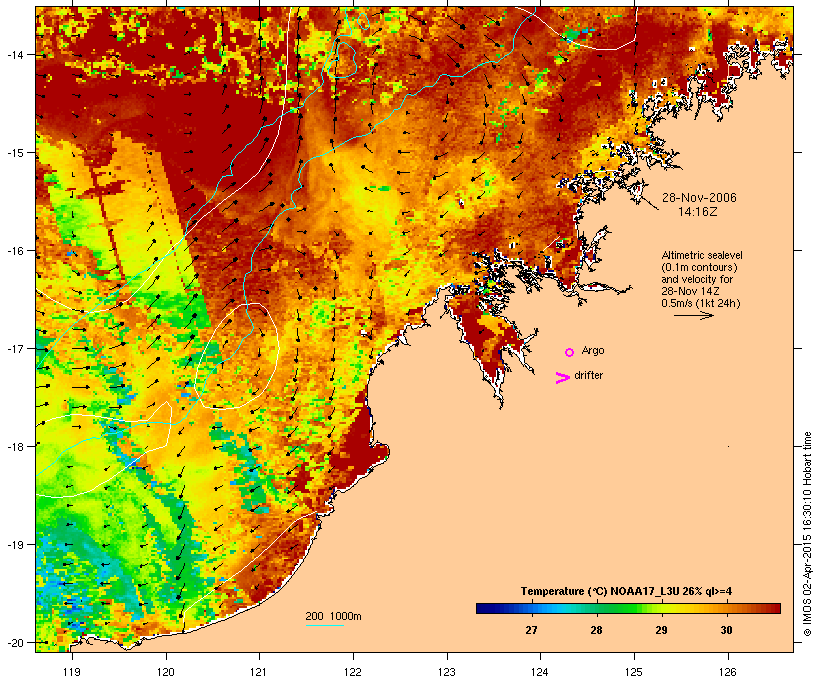This screenshot has height=680, width=820.
Task: Click the longitude axis label 122
Action: pos(353,672)
